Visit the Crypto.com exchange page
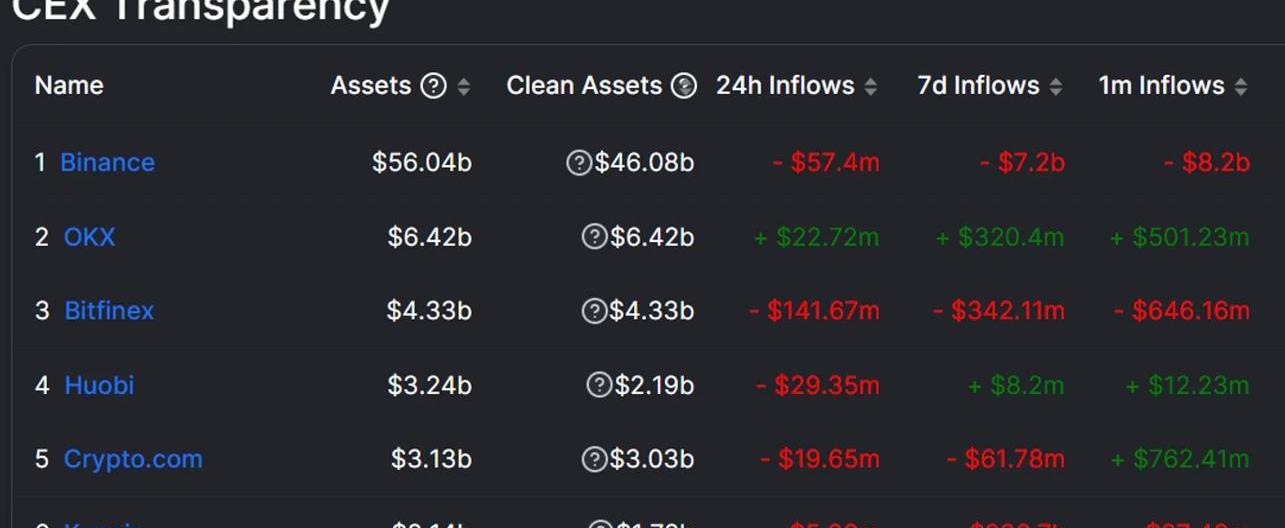 (x=133, y=459)
